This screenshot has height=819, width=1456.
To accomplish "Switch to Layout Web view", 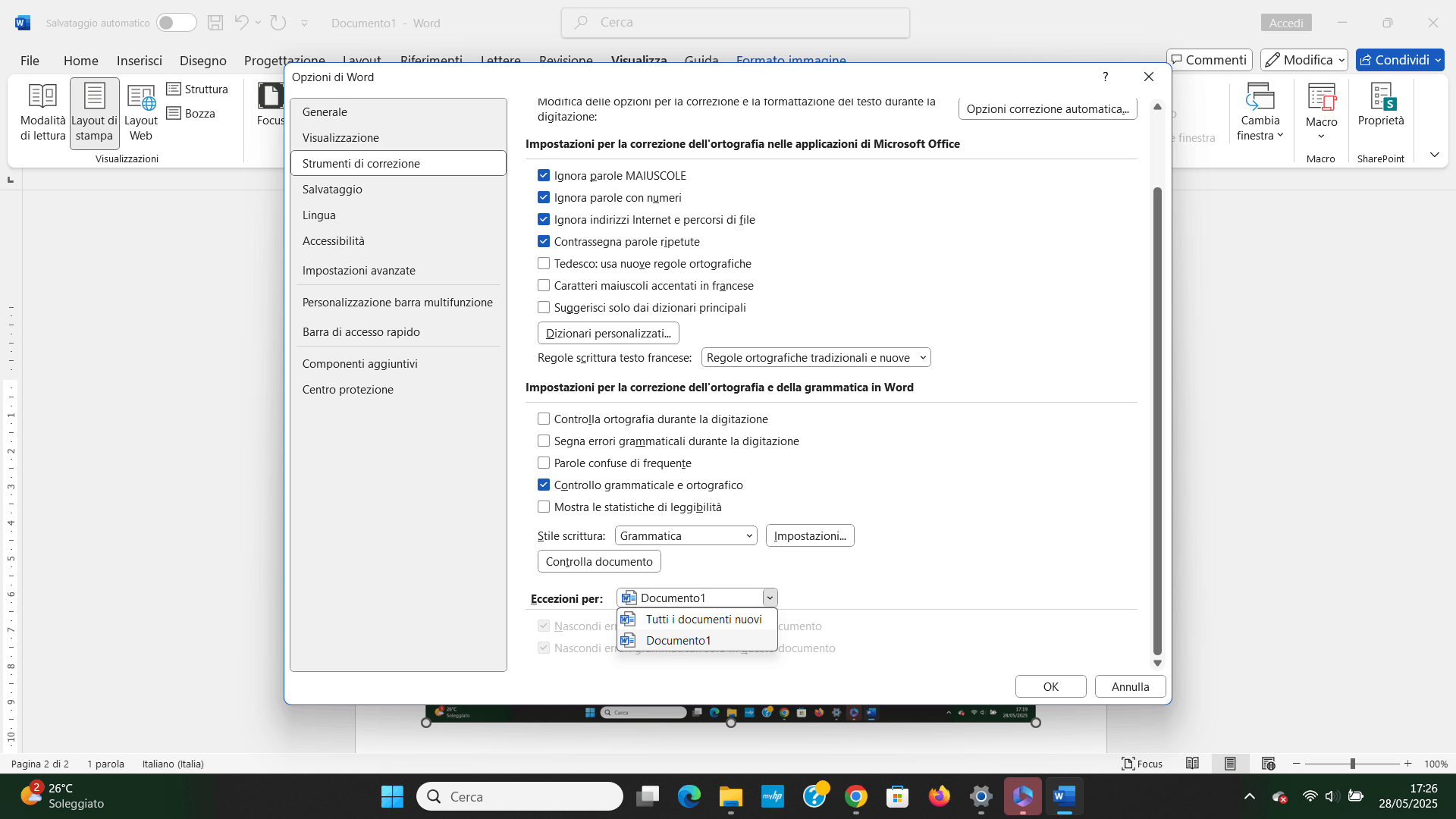I will (x=141, y=112).
